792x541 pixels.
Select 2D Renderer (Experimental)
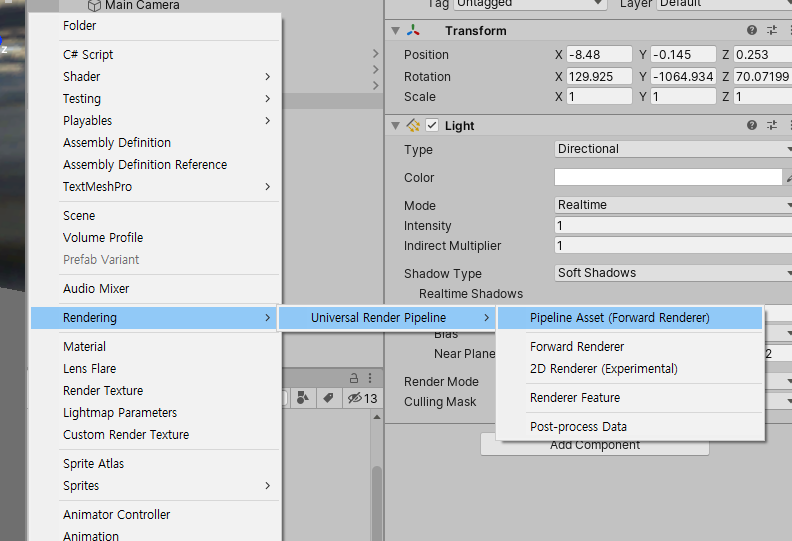(630, 369)
